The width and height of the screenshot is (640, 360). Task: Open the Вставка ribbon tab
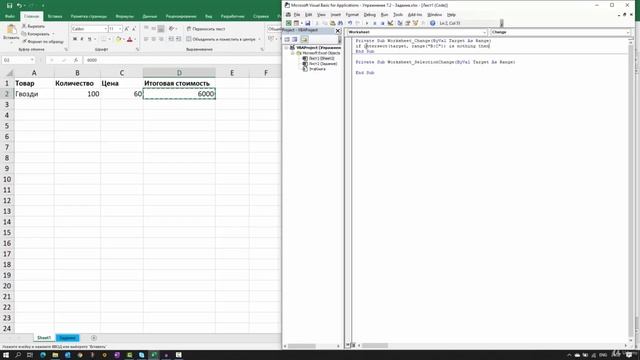55,16
